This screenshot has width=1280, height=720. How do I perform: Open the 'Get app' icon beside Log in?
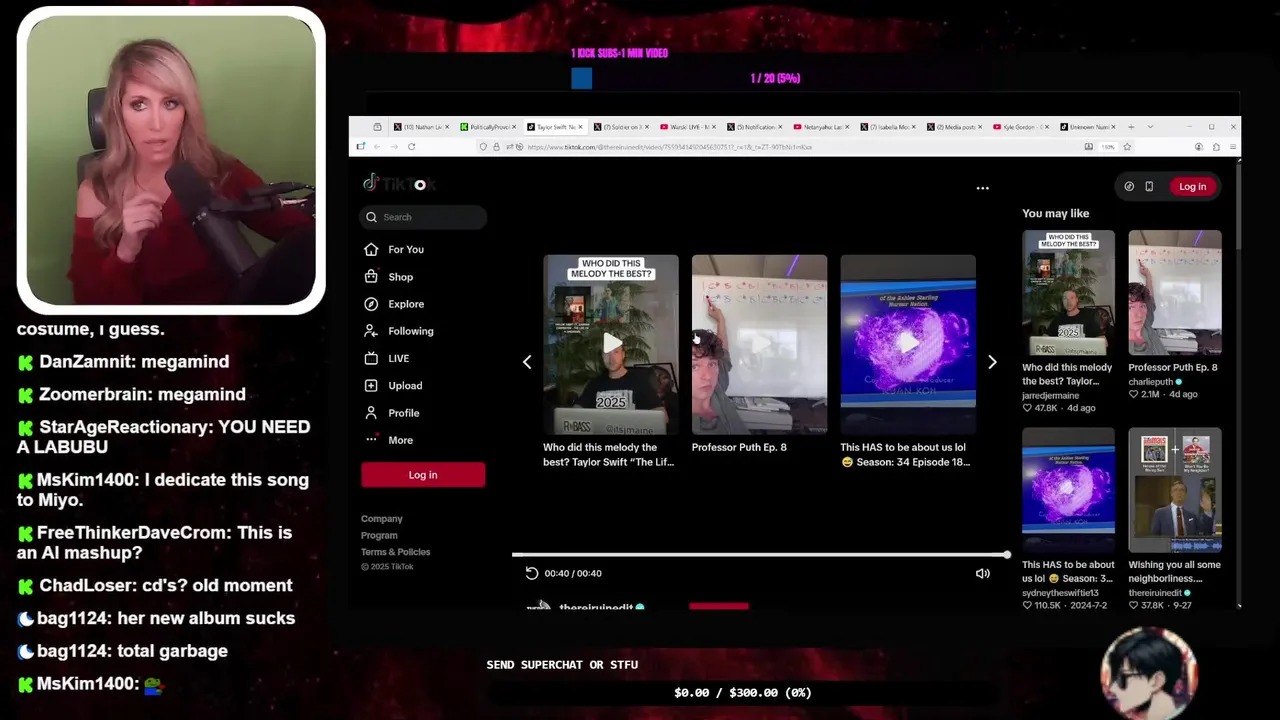coord(1149,186)
